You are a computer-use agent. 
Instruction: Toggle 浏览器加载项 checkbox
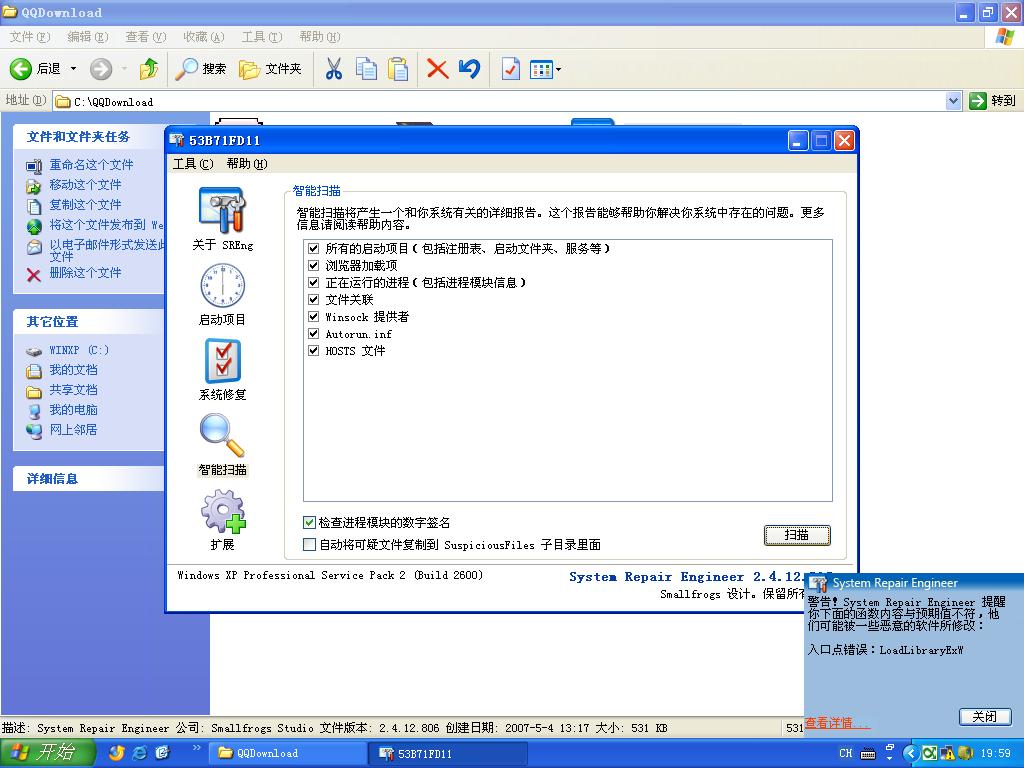tap(313, 265)
